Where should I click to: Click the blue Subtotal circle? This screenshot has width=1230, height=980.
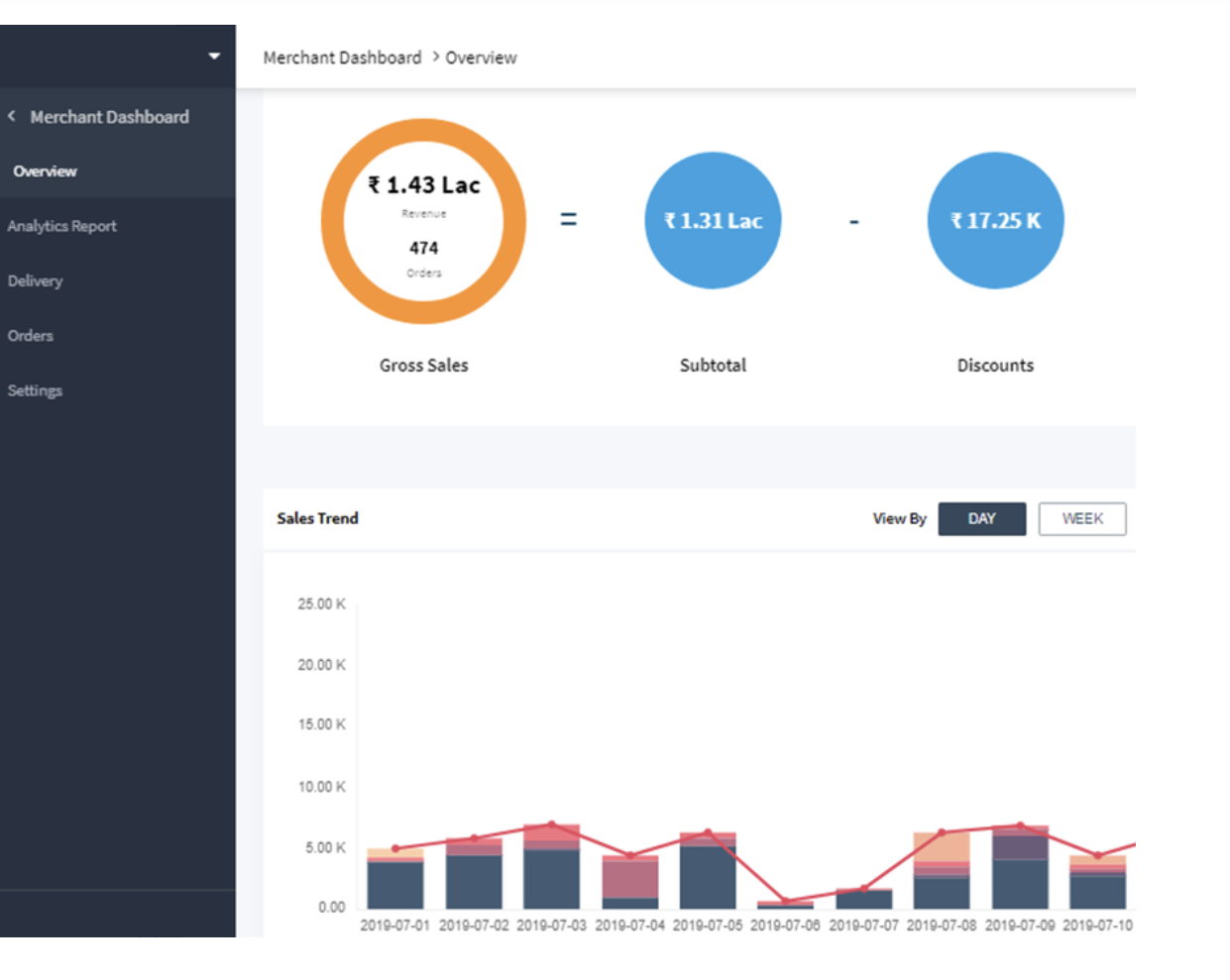tap(713, 220)
